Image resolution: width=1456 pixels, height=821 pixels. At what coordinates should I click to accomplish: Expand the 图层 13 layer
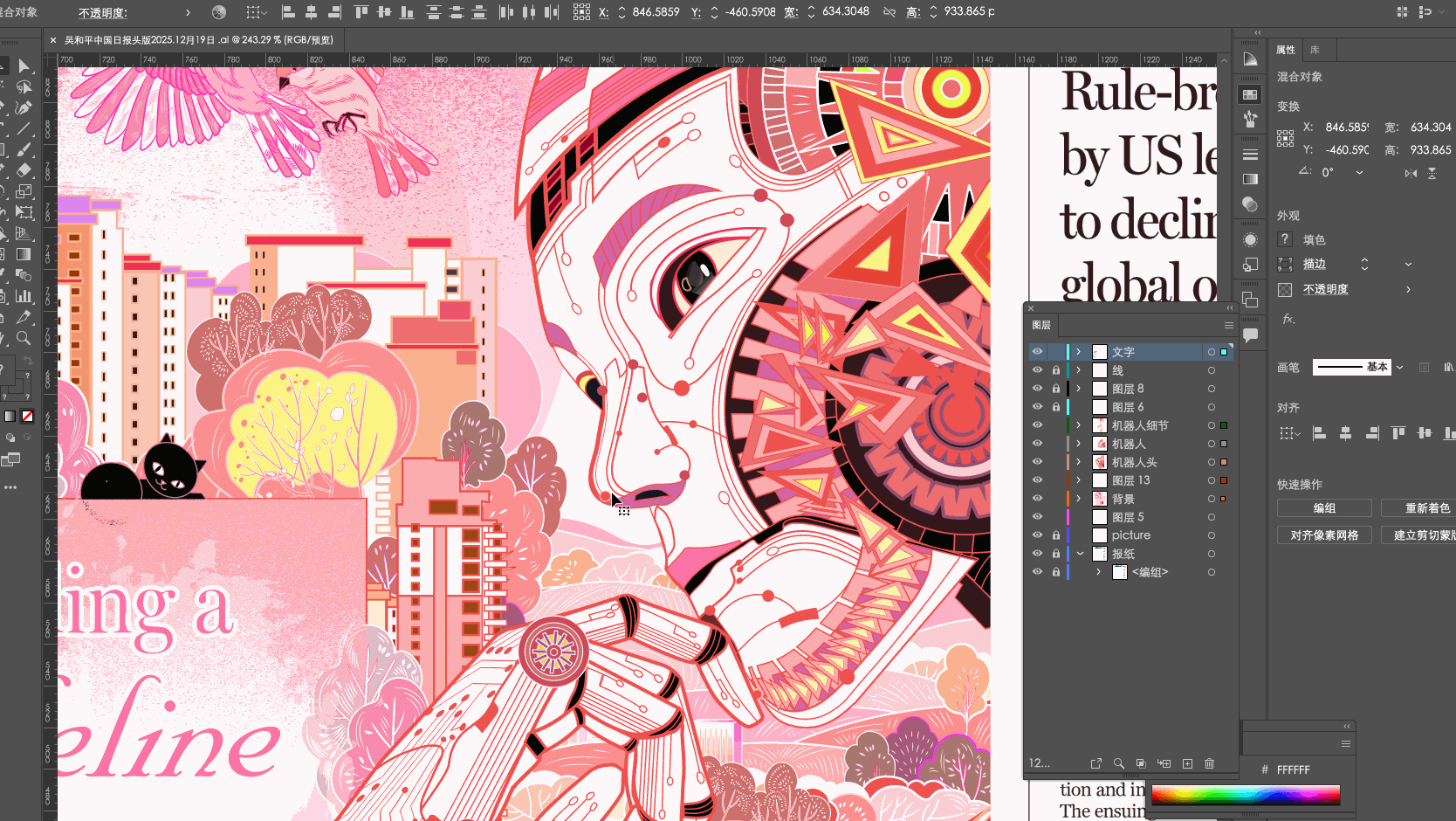point(1079,480)
